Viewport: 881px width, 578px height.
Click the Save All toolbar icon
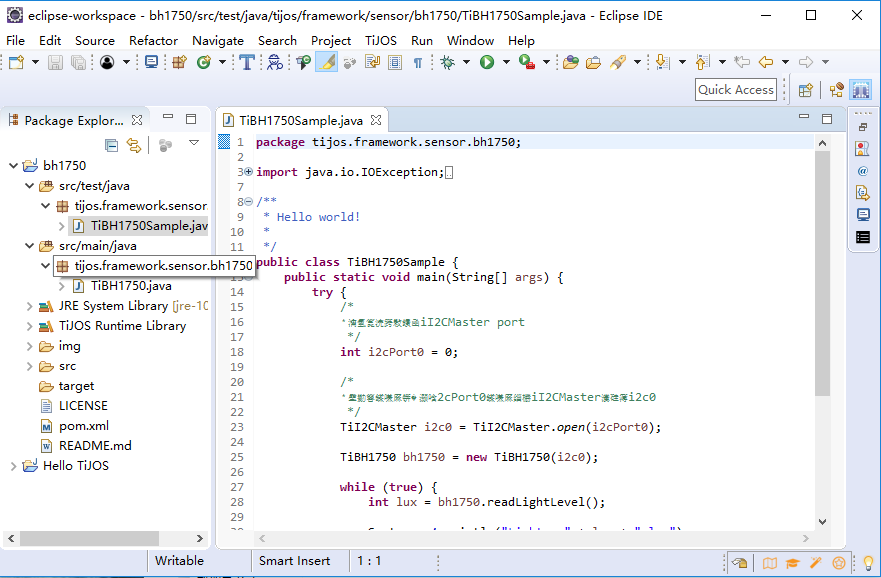(79, 62)
